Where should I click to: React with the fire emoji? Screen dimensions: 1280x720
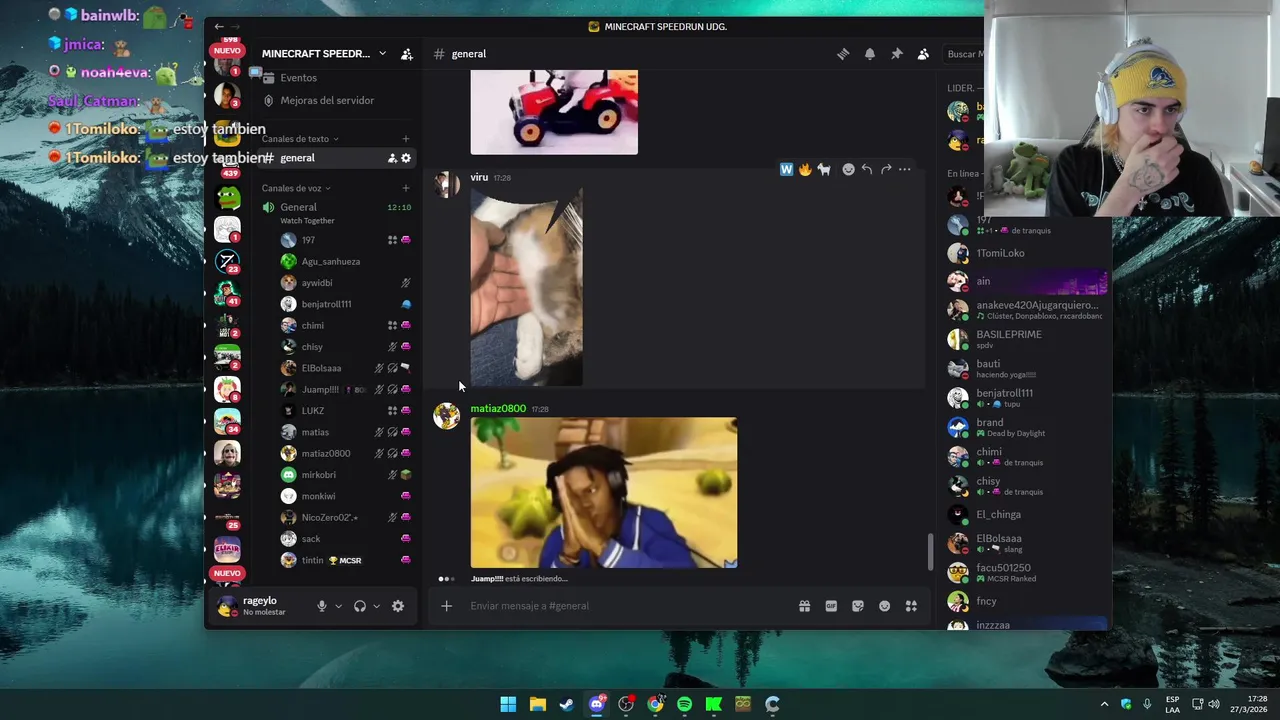[x=805, y=170]
